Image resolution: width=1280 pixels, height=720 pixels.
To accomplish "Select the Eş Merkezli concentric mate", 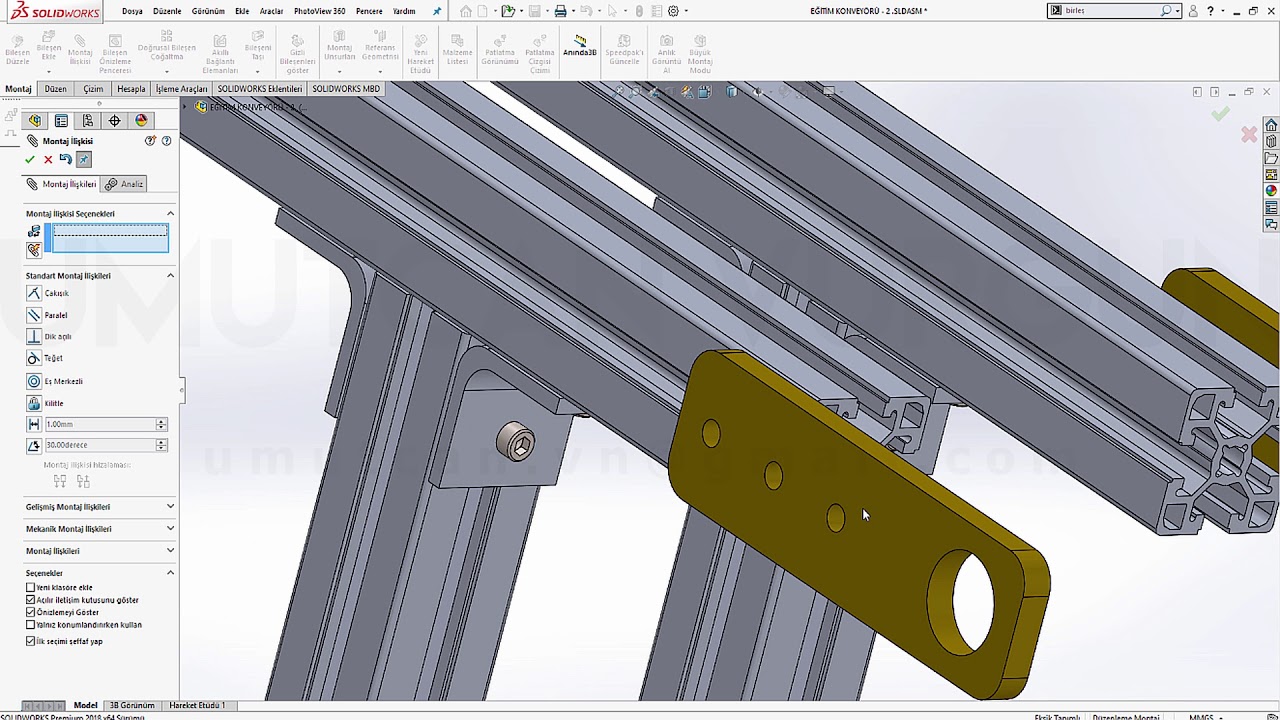I will [34, 381].
